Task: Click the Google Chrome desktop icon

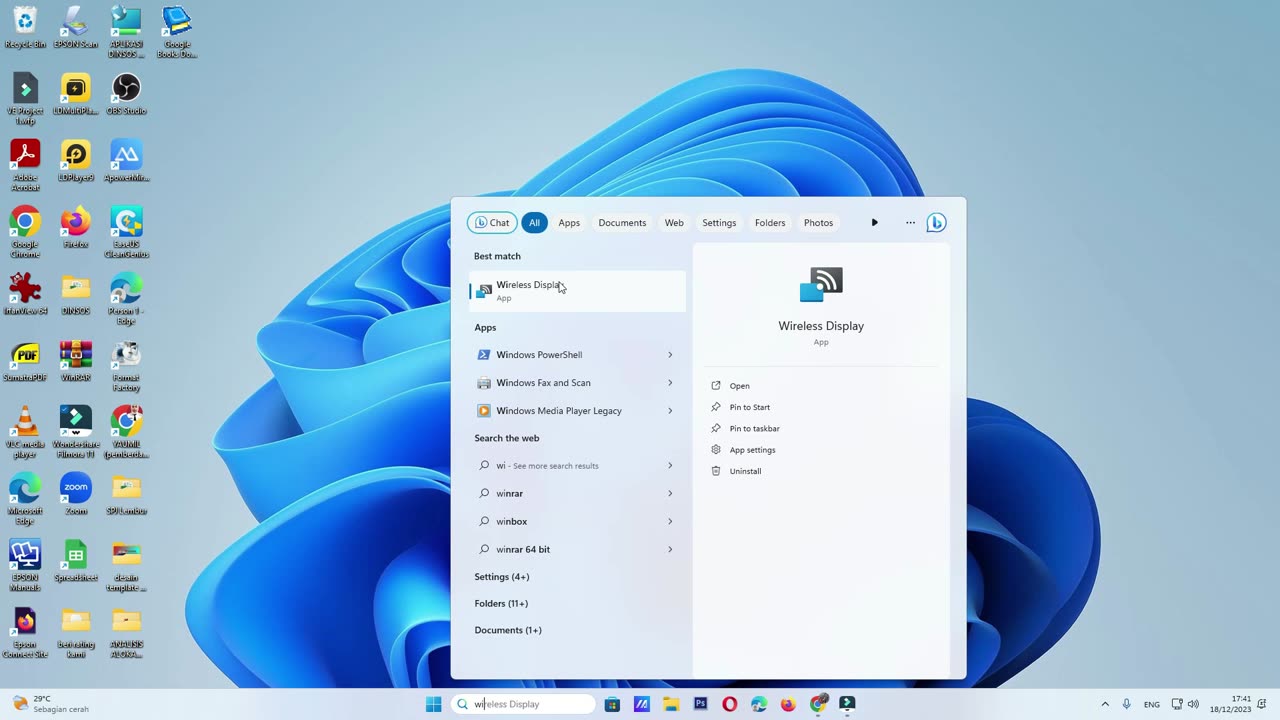Action: coord(25,233)
